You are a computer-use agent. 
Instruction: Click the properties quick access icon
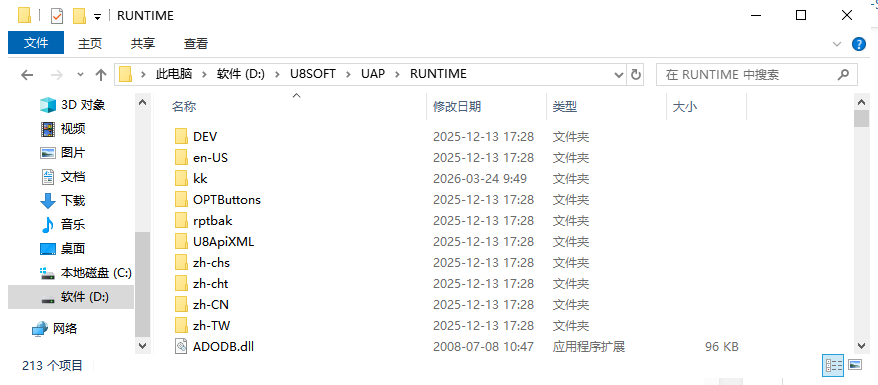point(57,16)
